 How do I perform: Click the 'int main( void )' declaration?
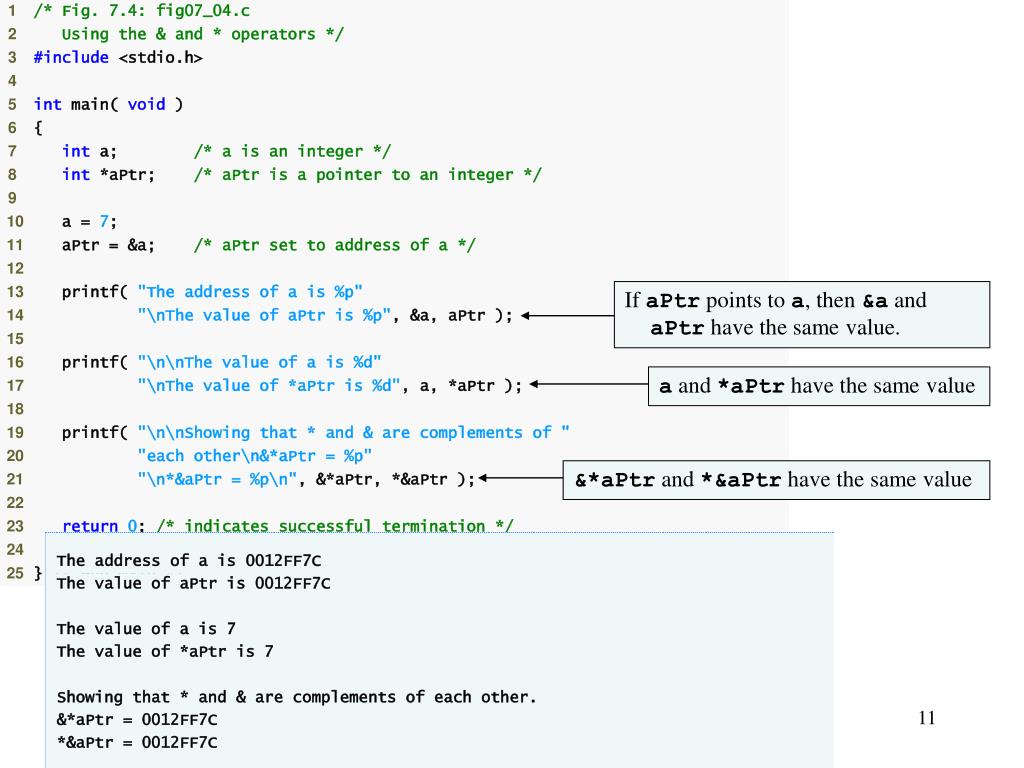point(108,104)
